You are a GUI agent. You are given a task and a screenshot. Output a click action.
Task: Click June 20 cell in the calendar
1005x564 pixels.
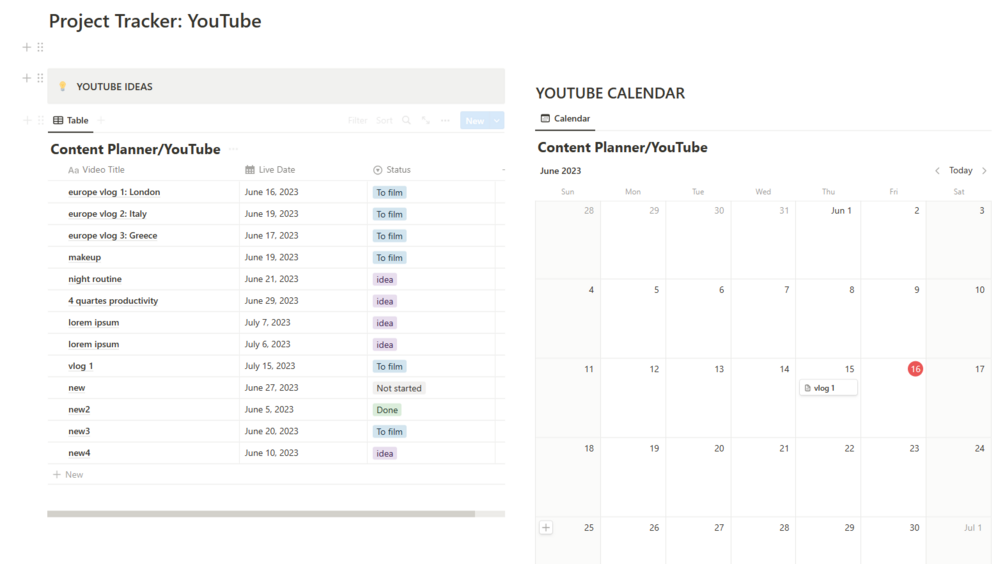point(698,477)
